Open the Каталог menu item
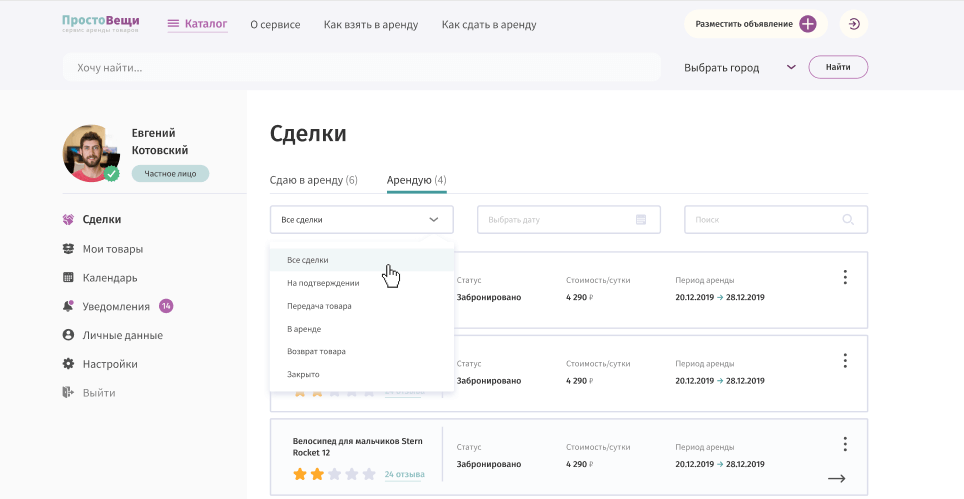The width and height of the screenshot is (964, 499). point(206,24)
